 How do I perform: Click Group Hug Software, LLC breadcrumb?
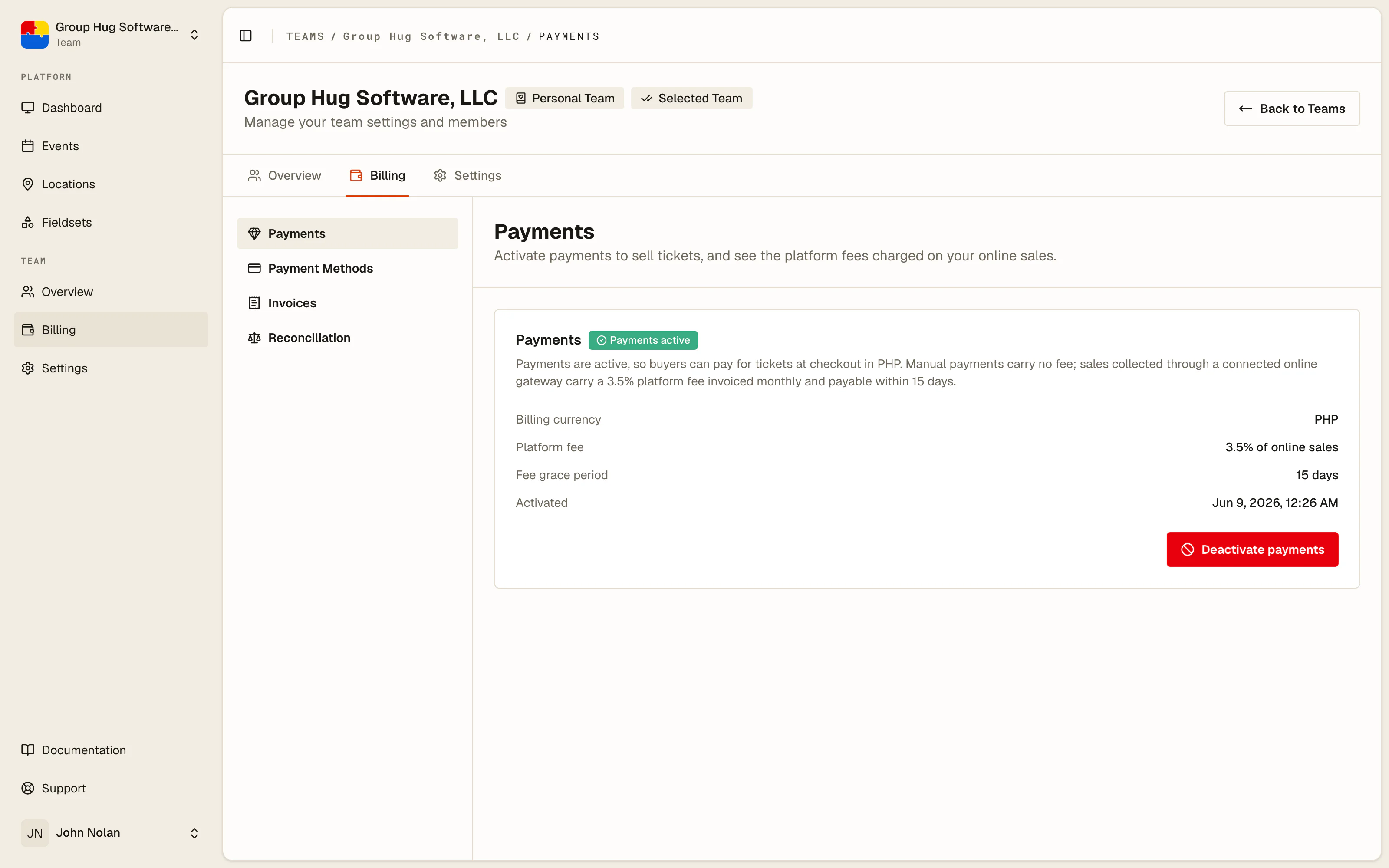431,36
